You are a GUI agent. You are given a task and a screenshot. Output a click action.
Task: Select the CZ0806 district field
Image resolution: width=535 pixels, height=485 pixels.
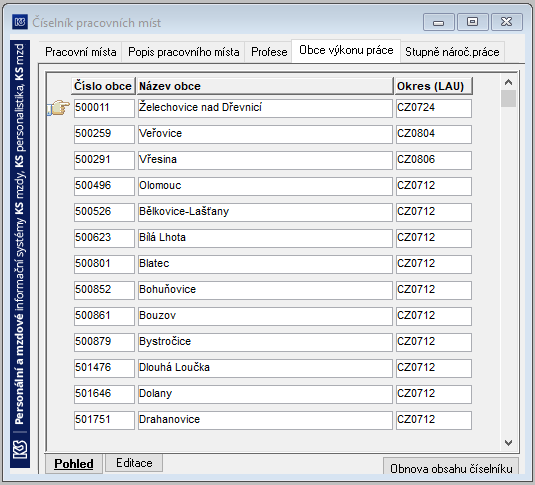pyautogui.click(x=434, y=160)
